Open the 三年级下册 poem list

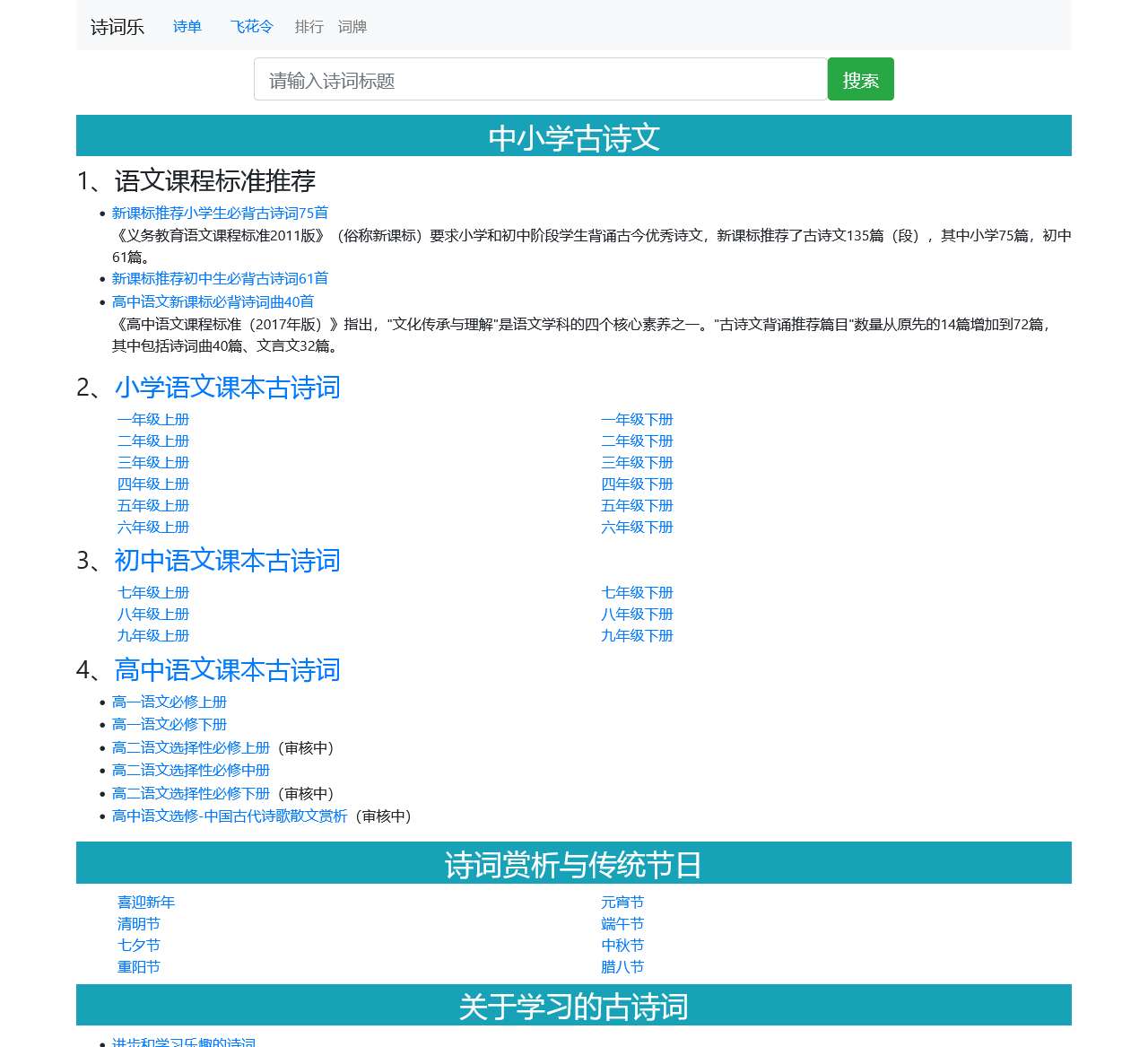coord(637,462)
